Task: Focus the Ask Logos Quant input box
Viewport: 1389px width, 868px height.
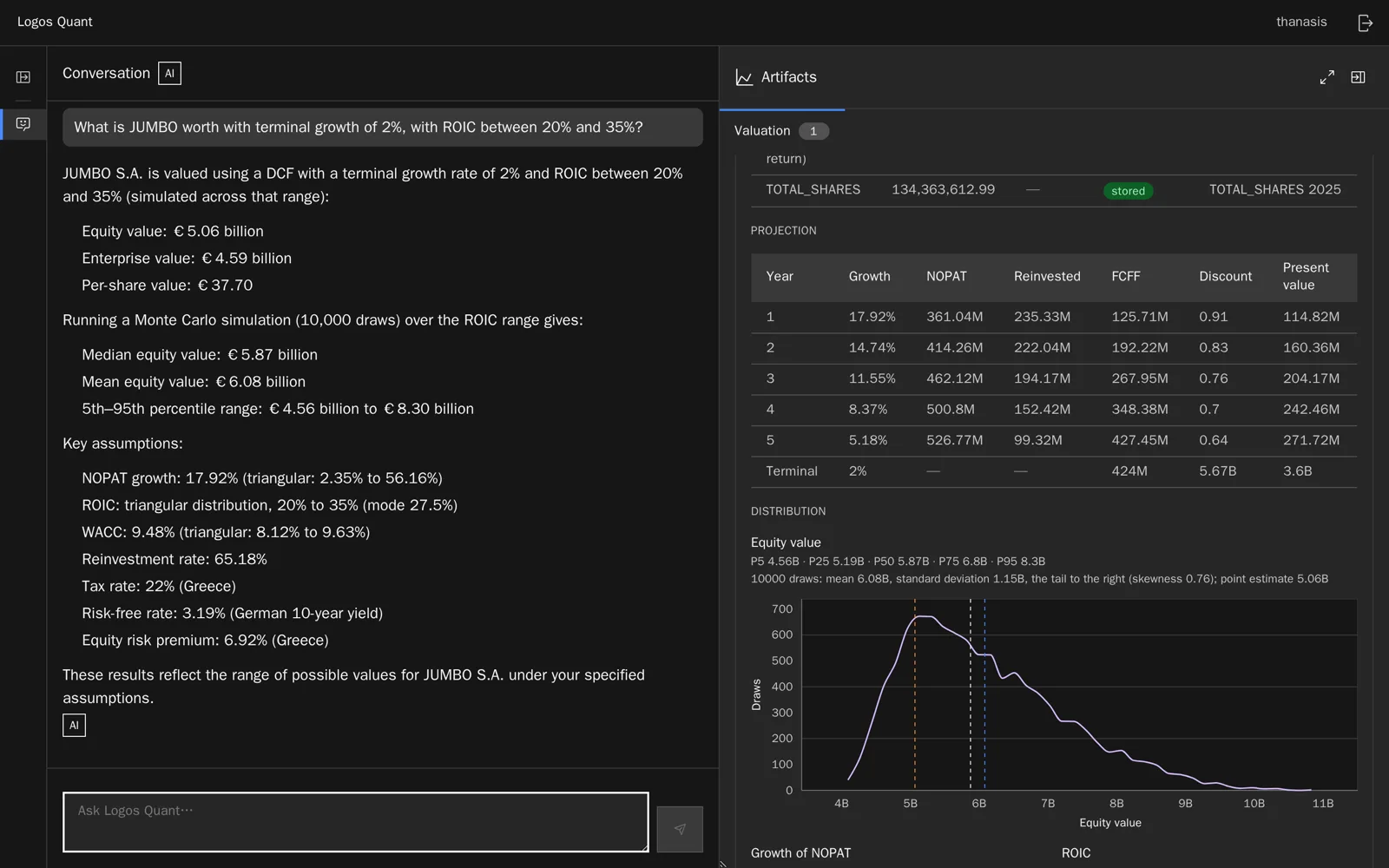Action: point(356,822)
